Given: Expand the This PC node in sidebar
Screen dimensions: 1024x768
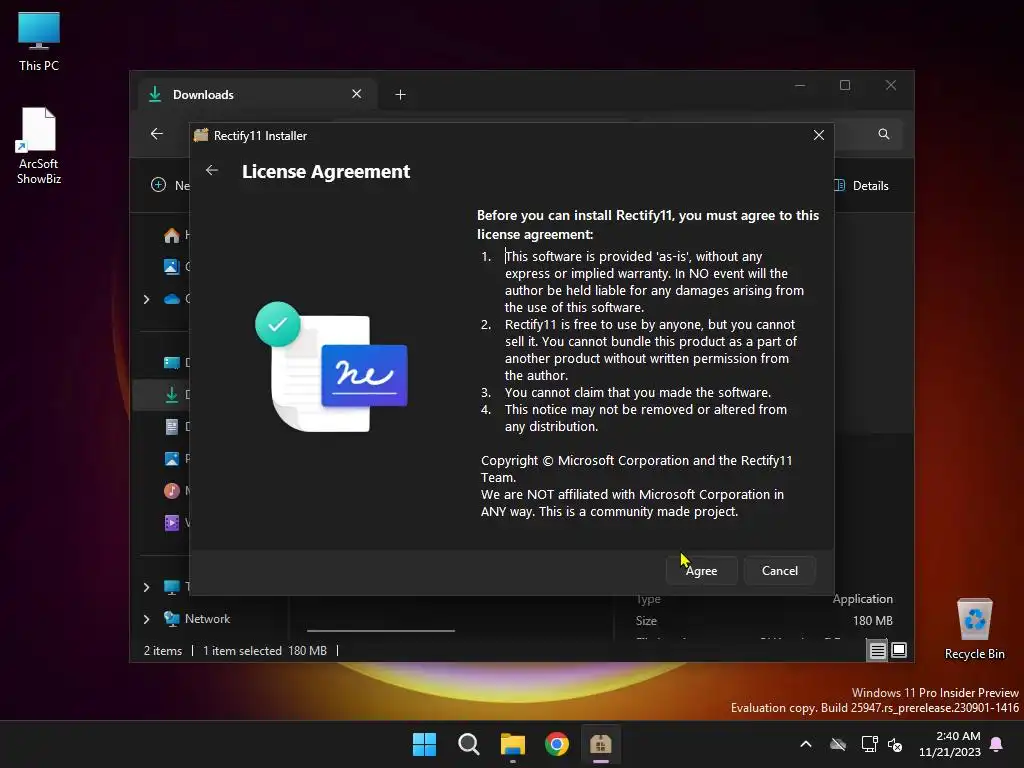Looking at the screenshot, I should tap(146, 587).
